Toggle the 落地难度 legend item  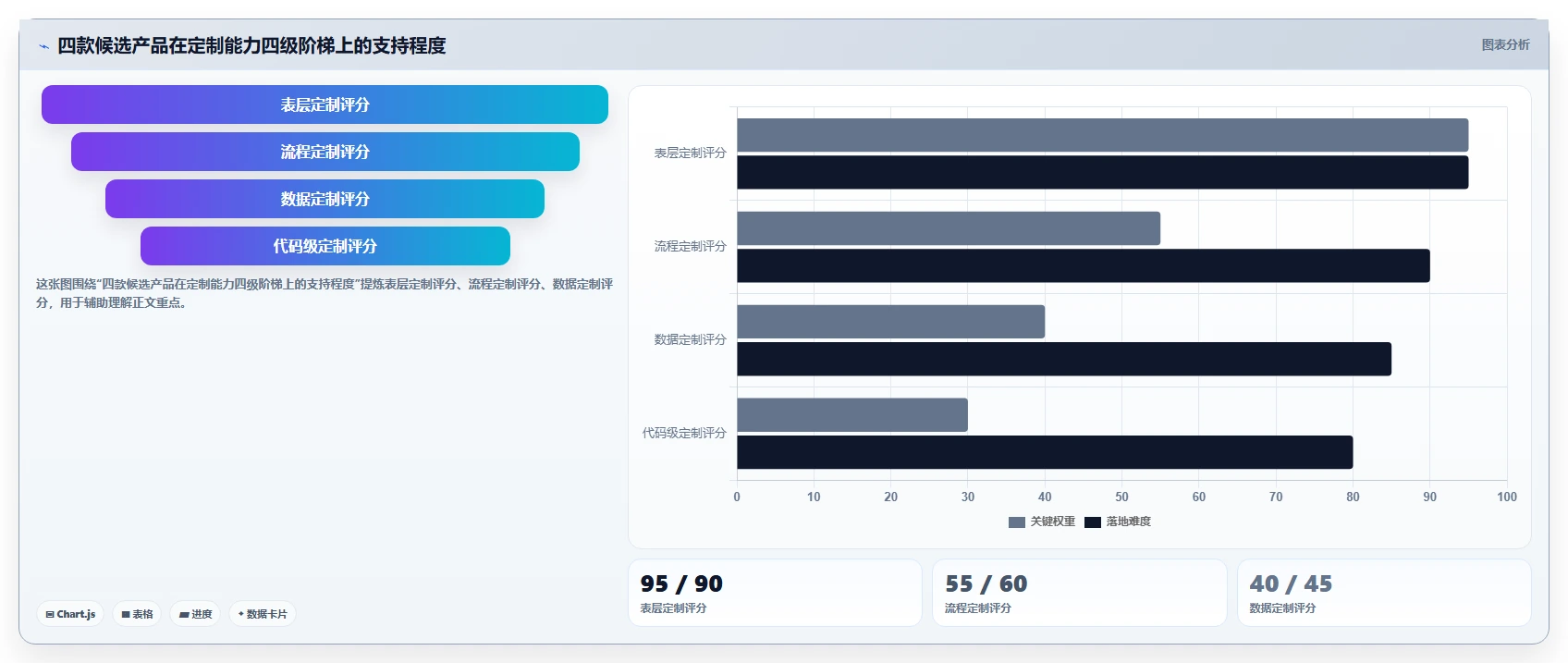[1118, 522]
